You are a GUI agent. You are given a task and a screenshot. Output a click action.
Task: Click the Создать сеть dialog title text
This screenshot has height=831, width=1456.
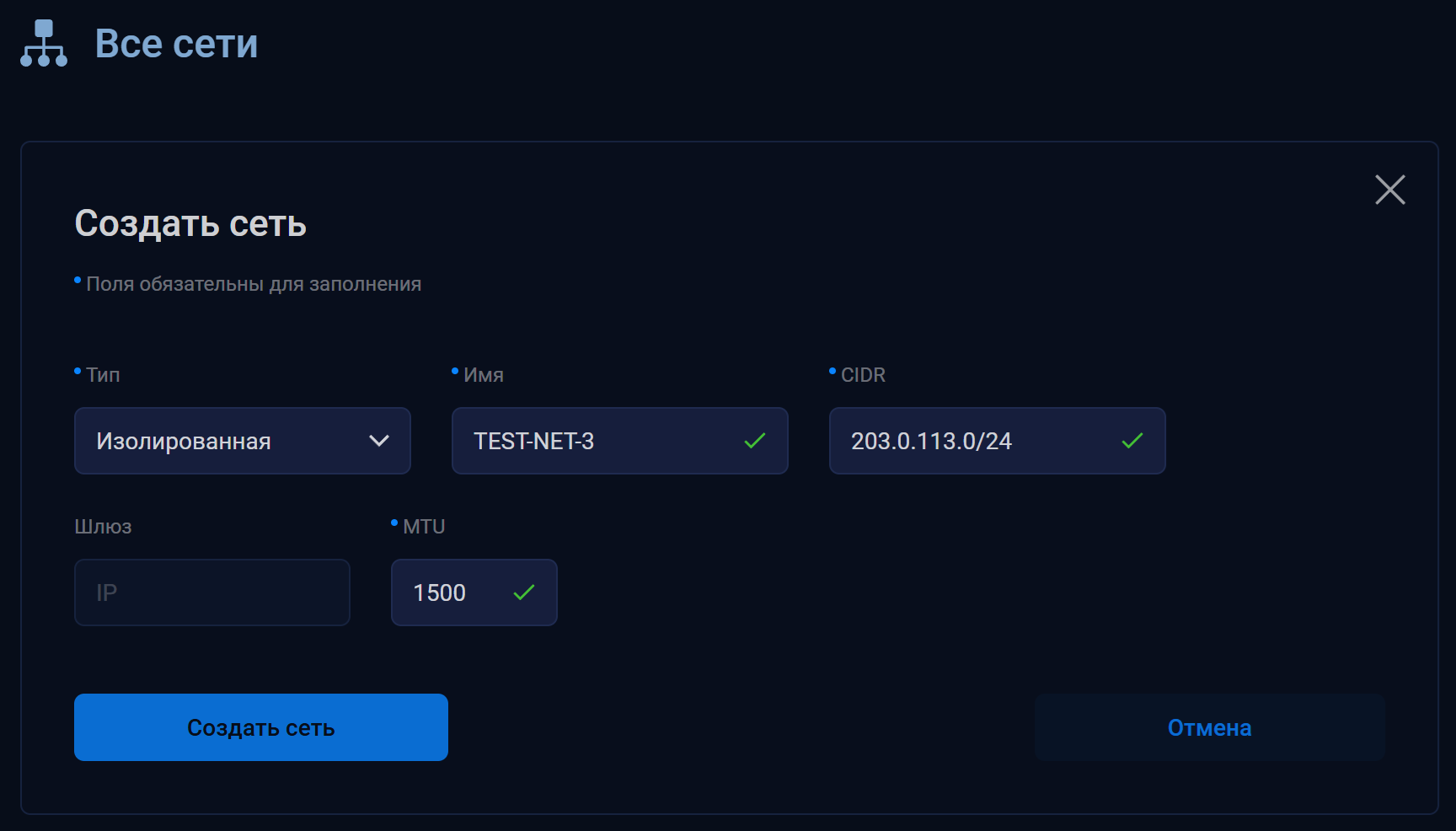[190, 223]
